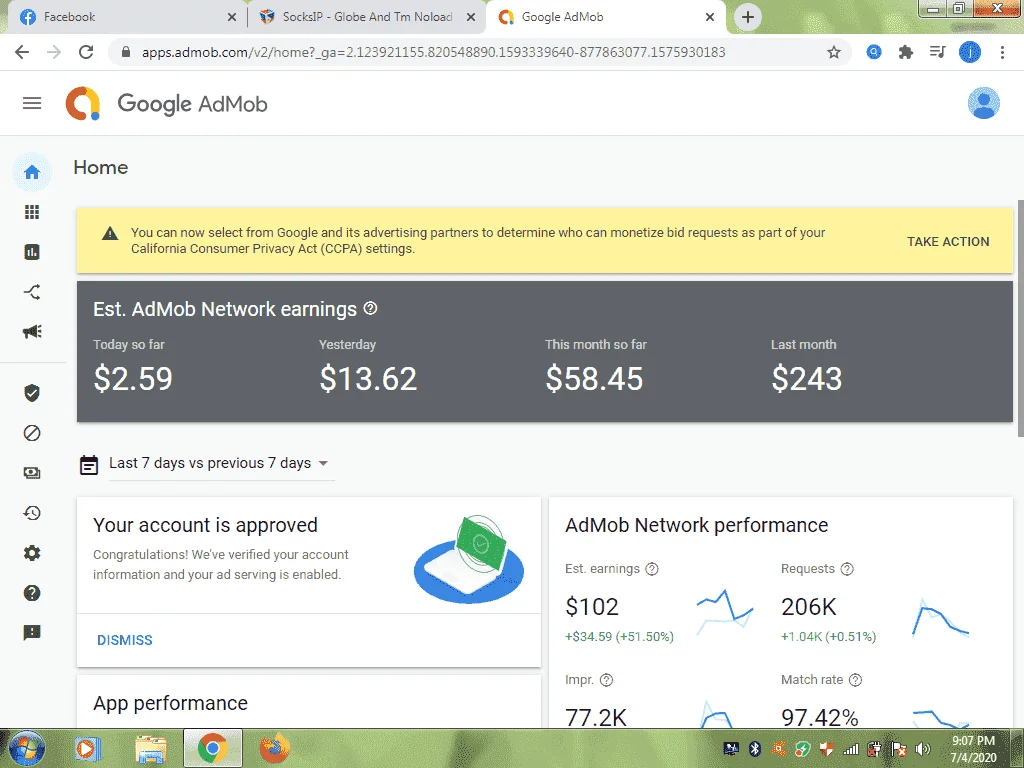This screenshot has height=768, width=1024.
Task: Click TAKE ACTION in the CCPA banner
Action: pyautogui.click(x=948, y=242)
